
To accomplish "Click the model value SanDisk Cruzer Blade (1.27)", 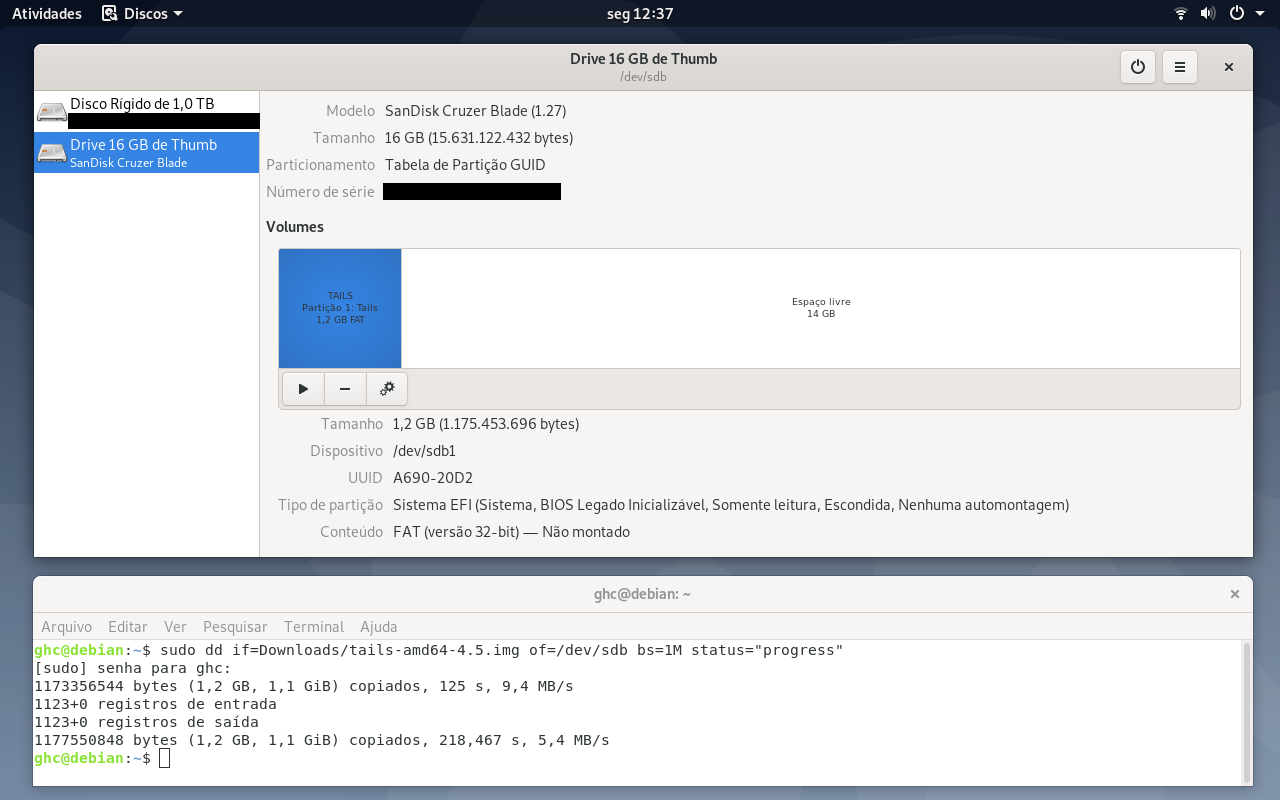I will click(x=475, y=111).
